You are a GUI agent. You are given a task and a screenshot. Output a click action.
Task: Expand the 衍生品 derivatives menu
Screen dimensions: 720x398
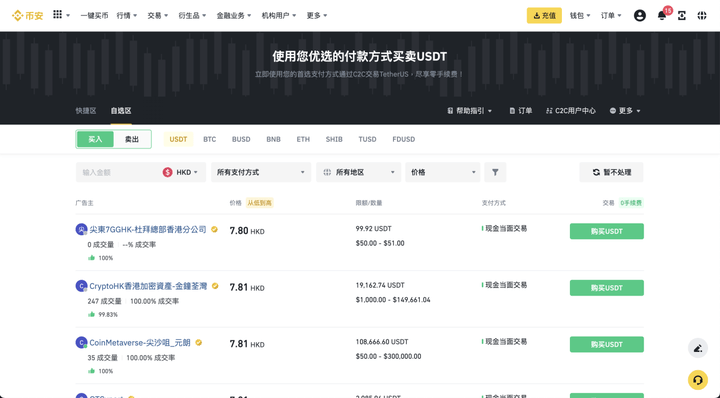(x=192, y=16)
